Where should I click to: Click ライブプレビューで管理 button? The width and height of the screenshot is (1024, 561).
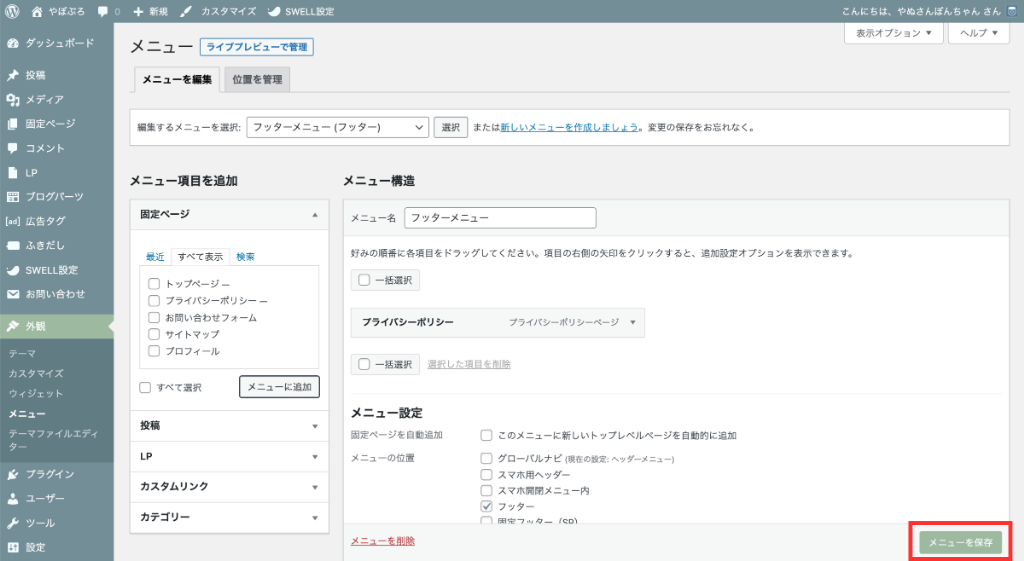pyautogui.click(x=257, y=47)
